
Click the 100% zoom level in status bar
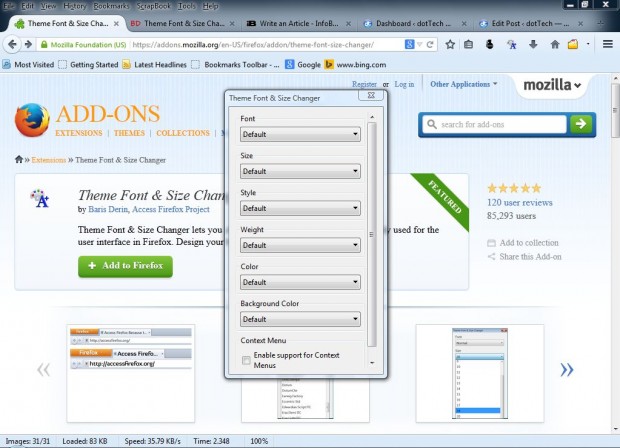click(x=259, y=441)
